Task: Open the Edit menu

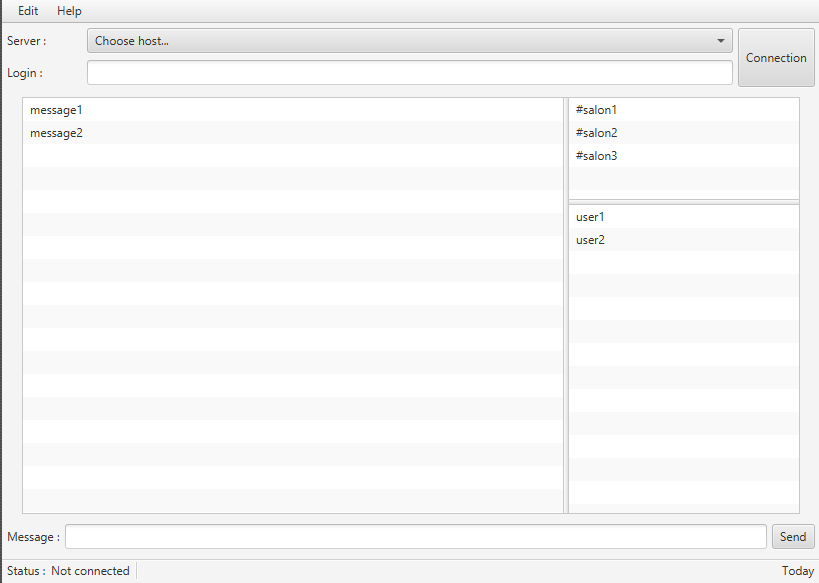Action: pyautogui.click(x=28, y=11)
